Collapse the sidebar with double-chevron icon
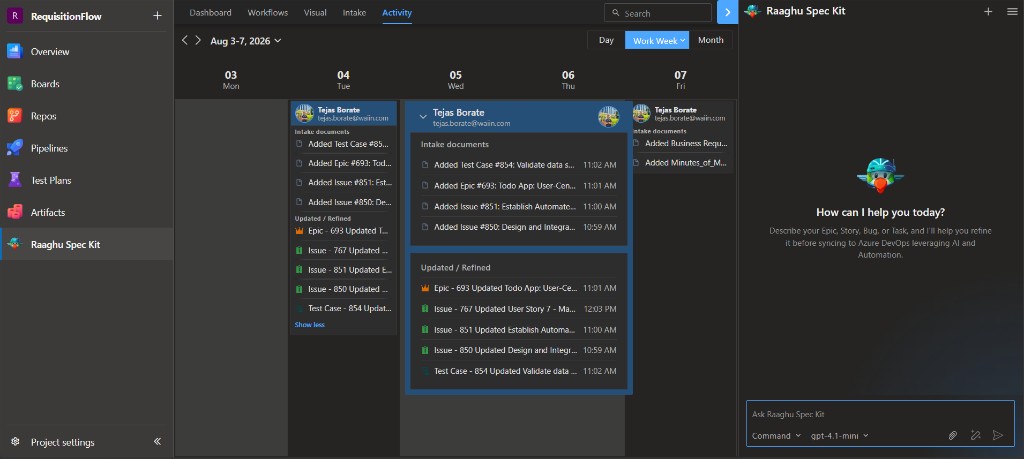 [x=157, y=441]
